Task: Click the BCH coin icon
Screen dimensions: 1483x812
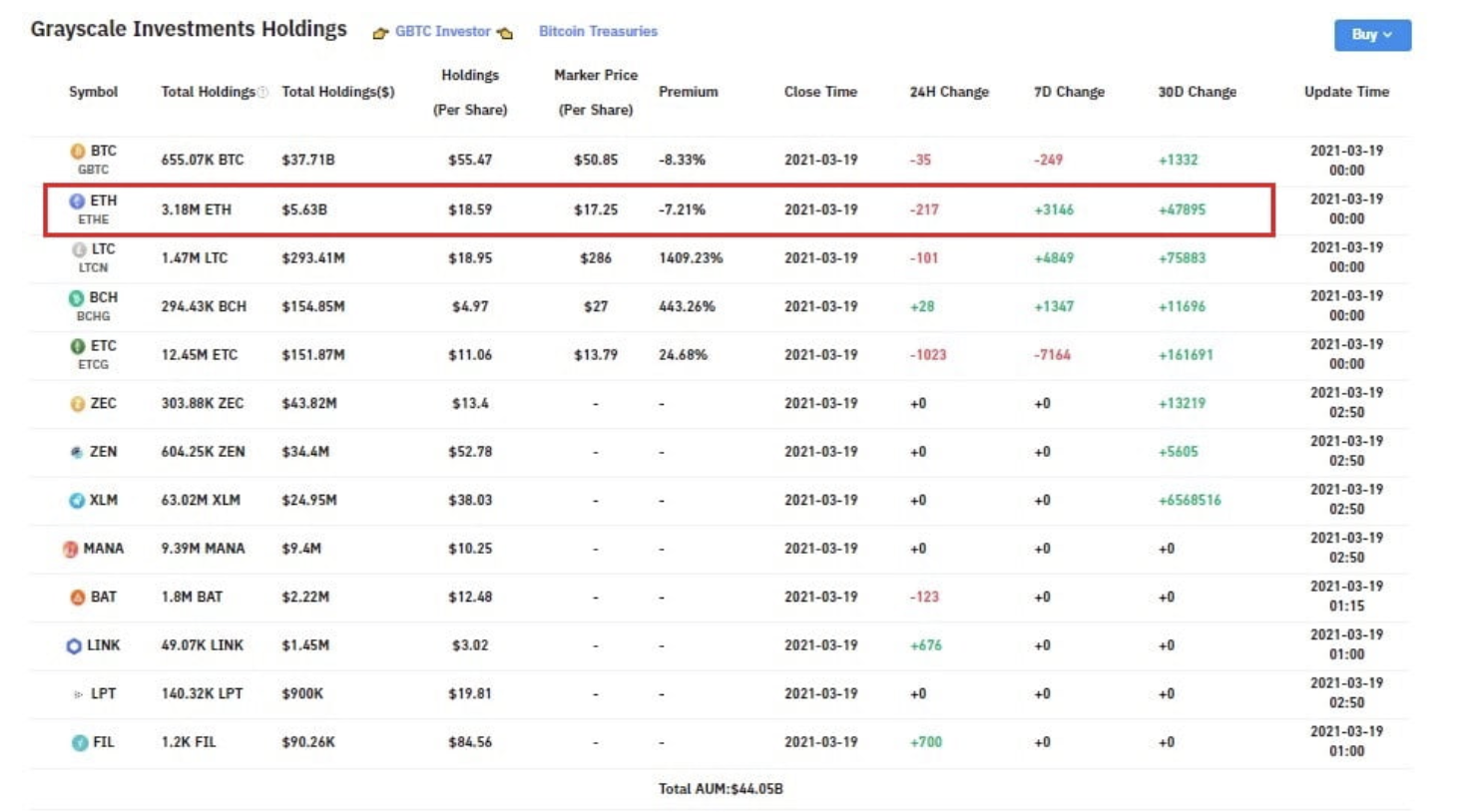Action: pyautogui.click(x=76, y=297)
